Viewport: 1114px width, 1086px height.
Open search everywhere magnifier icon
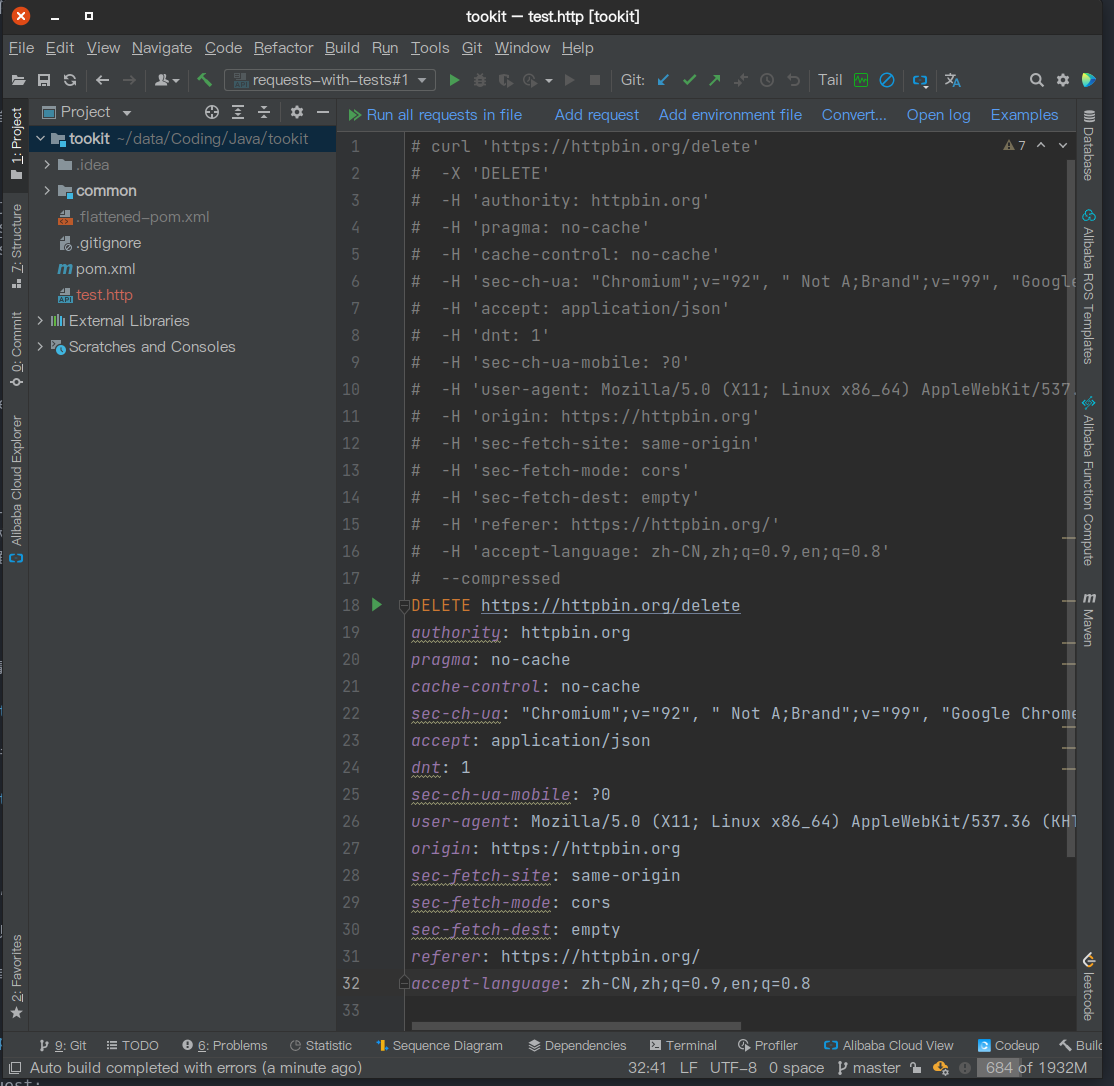pyautogui.click(x=1037, y=80)
